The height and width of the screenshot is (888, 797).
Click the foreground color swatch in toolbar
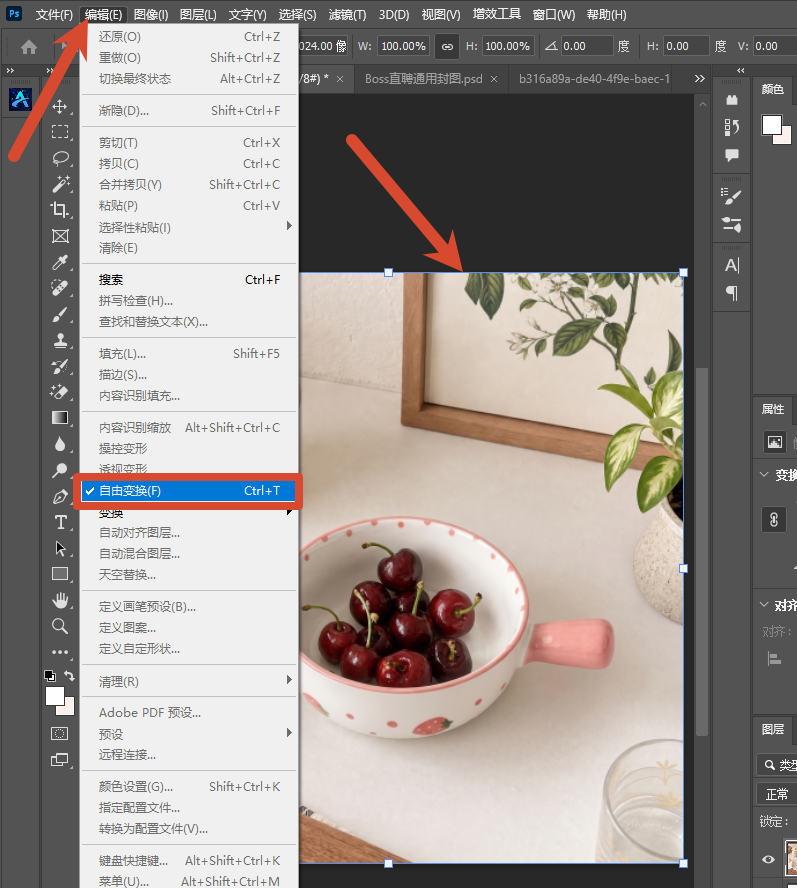click(55, 696)
